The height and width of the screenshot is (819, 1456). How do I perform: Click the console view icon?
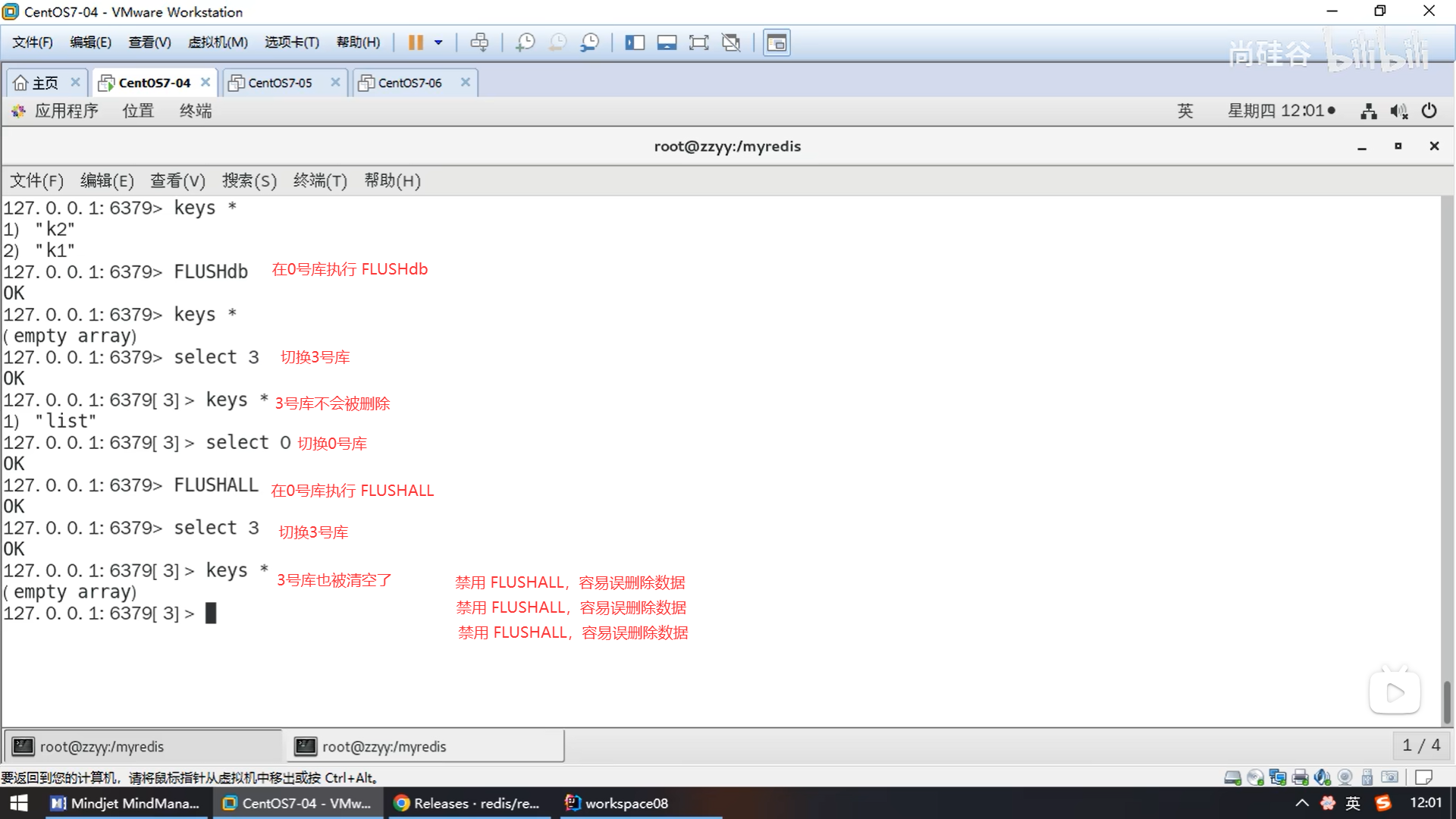point(777,42)
